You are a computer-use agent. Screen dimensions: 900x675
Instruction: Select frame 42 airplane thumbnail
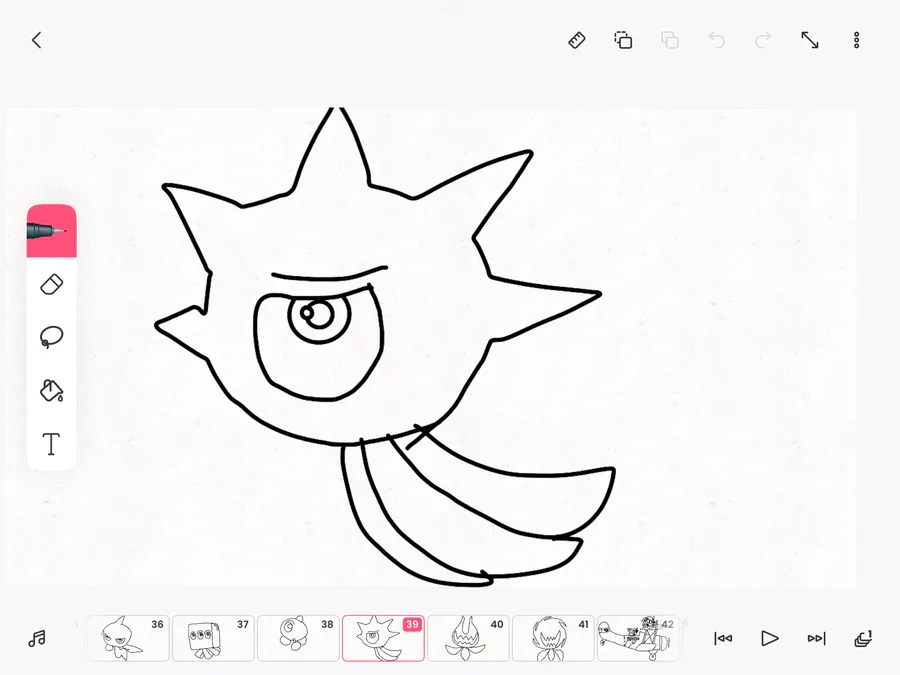point(638,638)
